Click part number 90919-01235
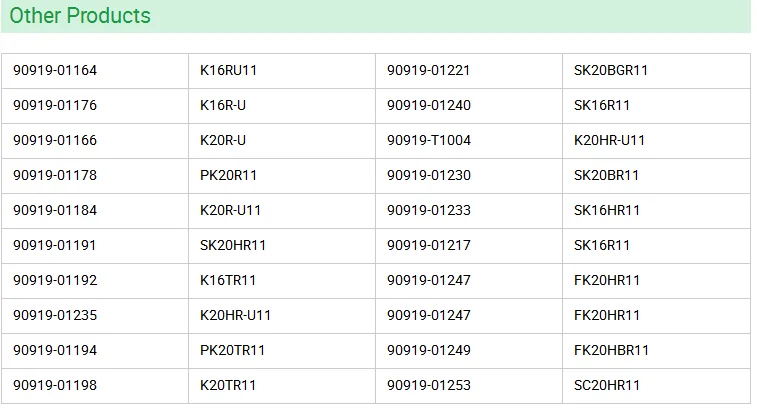The image size is (757, 408). [55, 316]
